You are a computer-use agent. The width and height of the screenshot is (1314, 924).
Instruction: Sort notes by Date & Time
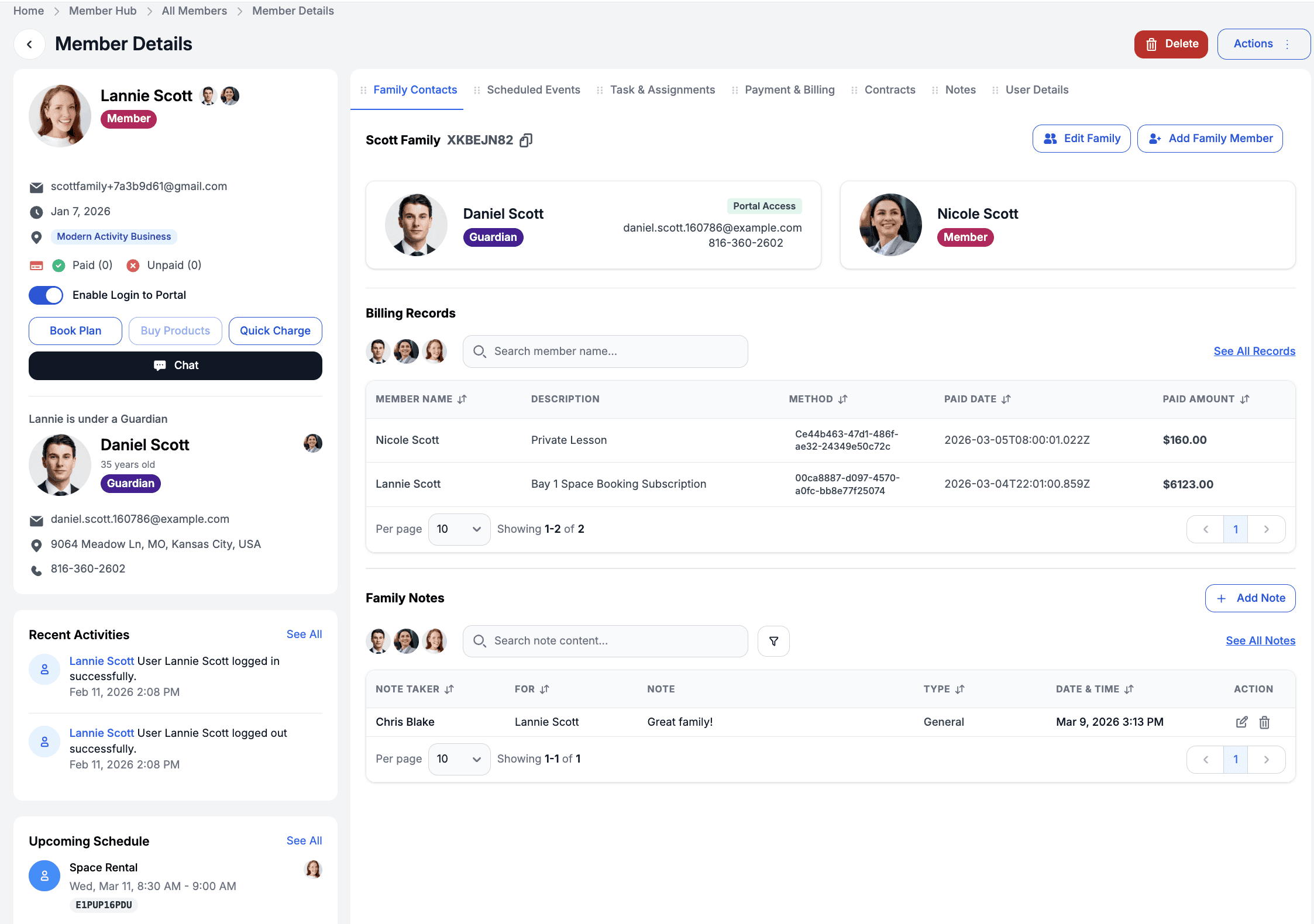point(1129,689)
